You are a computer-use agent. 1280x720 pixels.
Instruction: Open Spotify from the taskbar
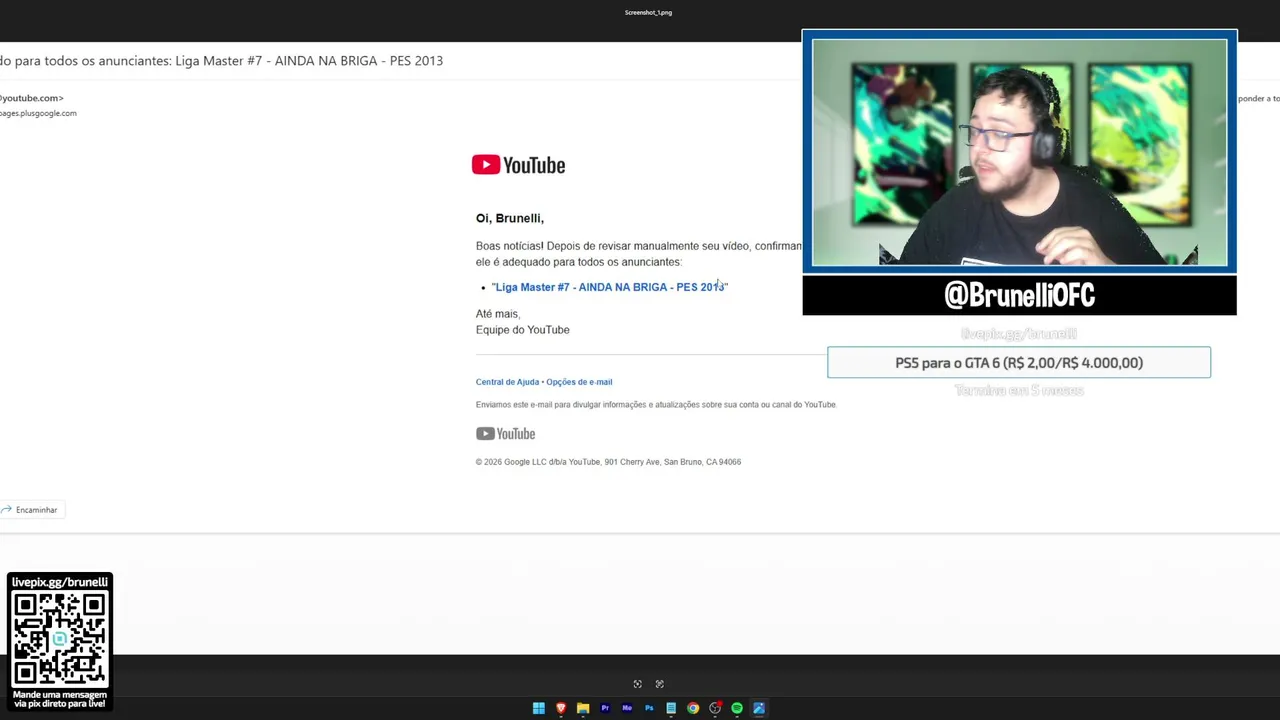pos(737,708)
